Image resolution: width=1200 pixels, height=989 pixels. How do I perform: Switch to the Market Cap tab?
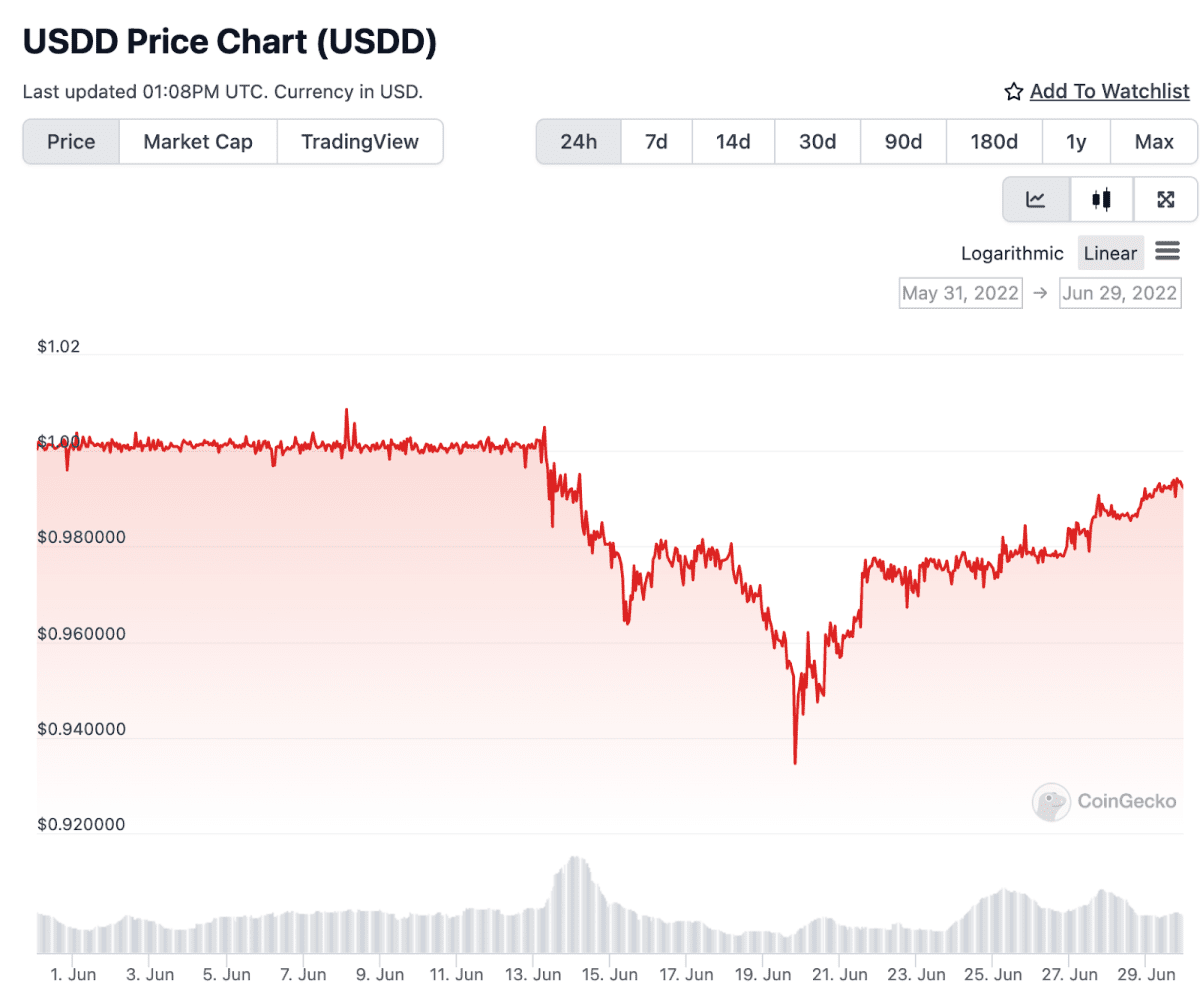click(197, 141)
